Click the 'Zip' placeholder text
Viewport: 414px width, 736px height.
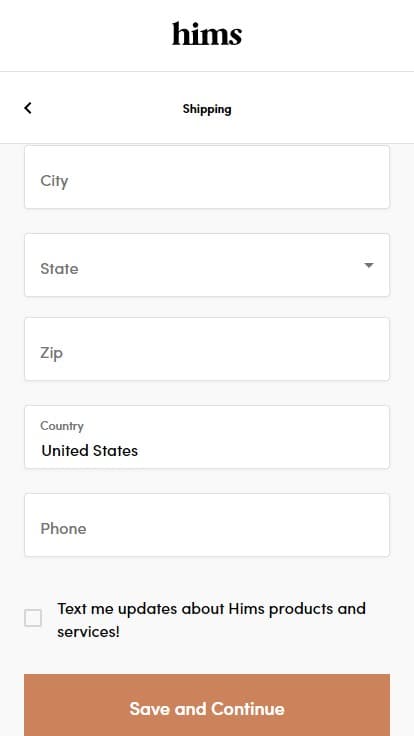tap(51, 353)
